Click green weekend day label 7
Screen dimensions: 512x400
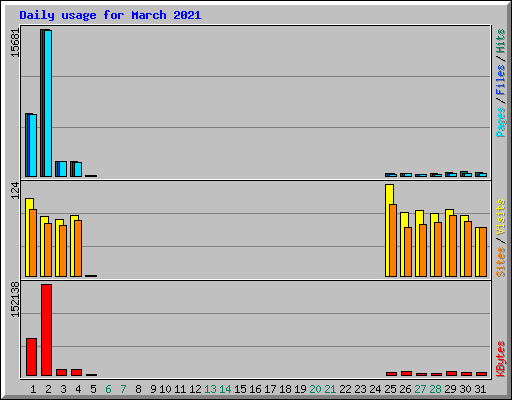click(x=123, y=389)
